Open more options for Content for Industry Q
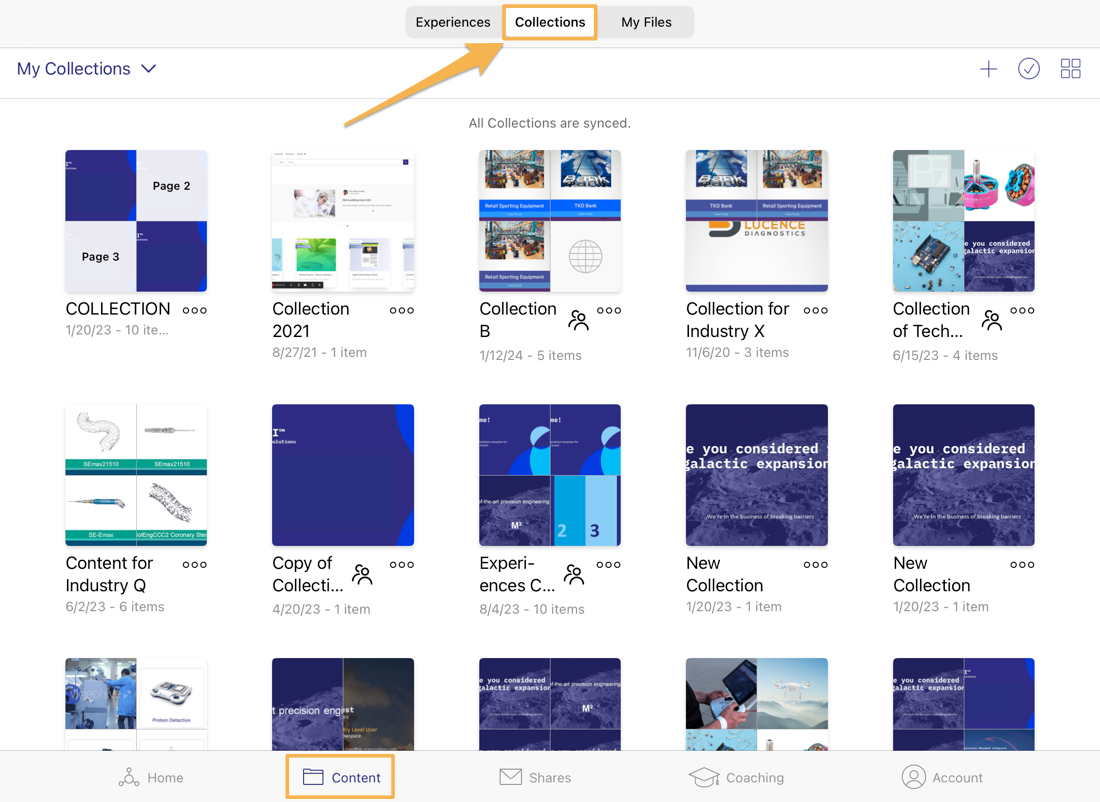 coord(195,564)
